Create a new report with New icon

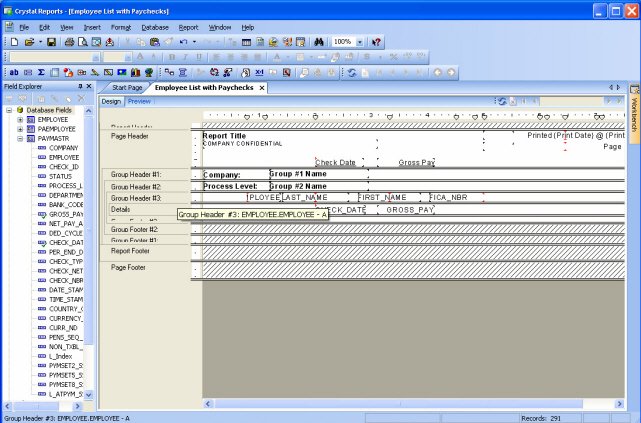pos(14,42)
